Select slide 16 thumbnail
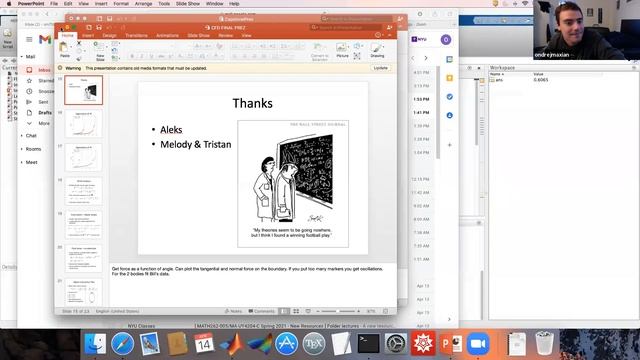Screen dimensions: 640x360 [84, 123]
